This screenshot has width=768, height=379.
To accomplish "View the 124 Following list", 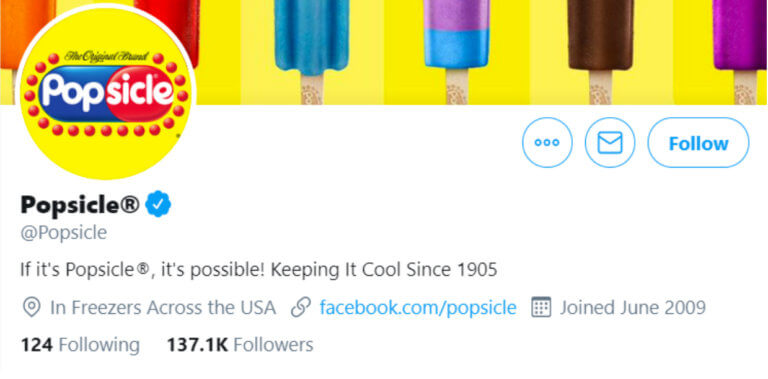I will tap(80, 345).
